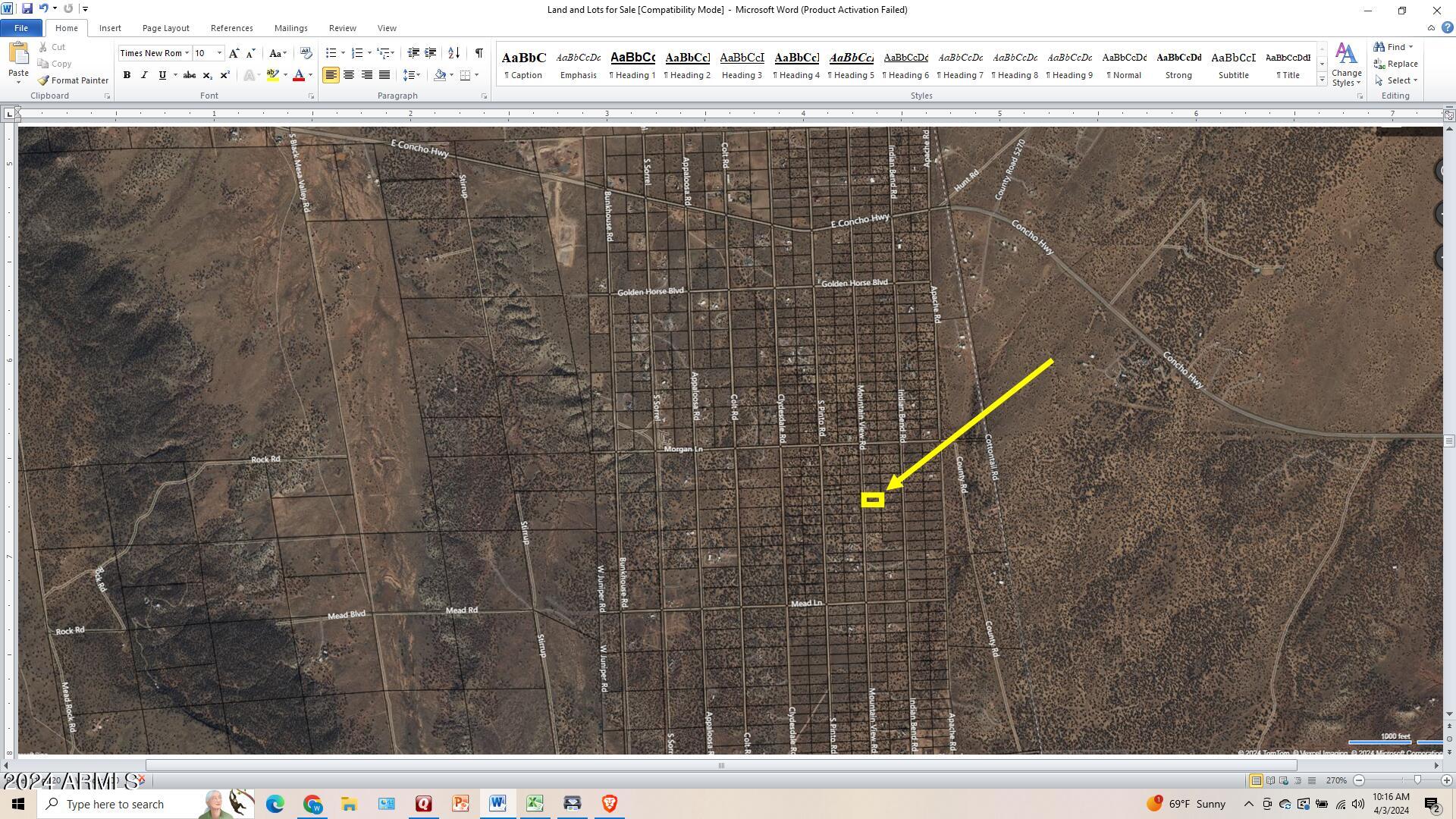Toggle Bold formatting

click(x=127, y=75)
